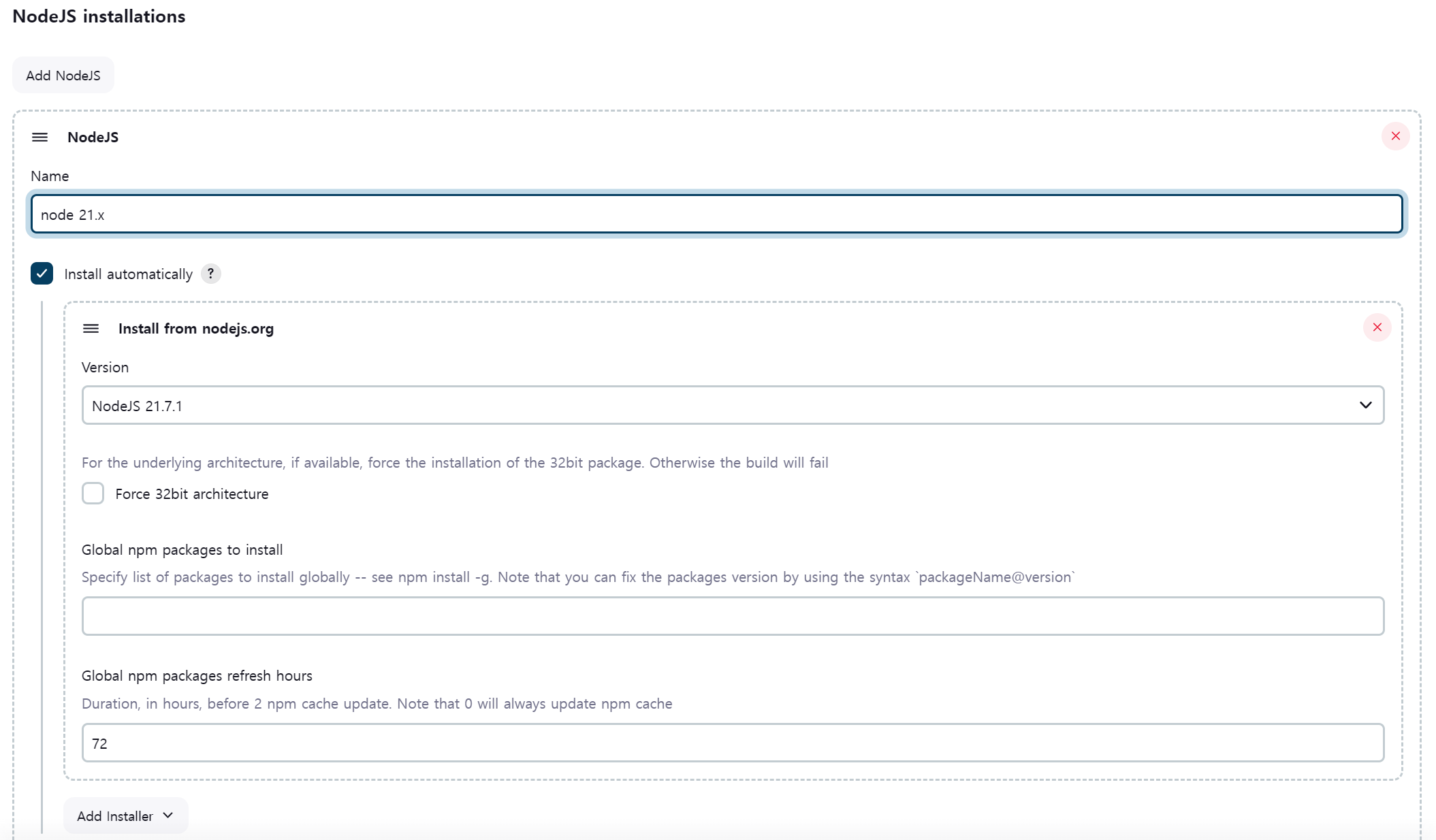Click the refresh hours field showing 72
Image resolution: width=1436 pixels, height=840 pixels.
pos(733,743)
